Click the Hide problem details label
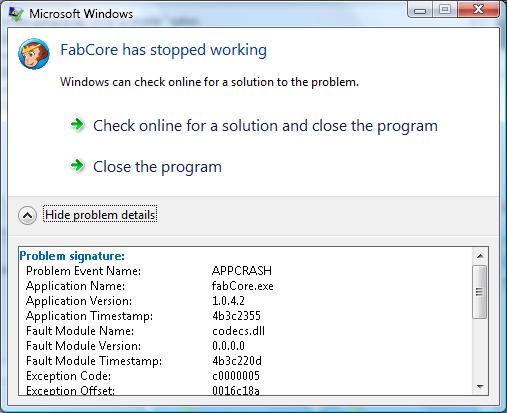 100,215
